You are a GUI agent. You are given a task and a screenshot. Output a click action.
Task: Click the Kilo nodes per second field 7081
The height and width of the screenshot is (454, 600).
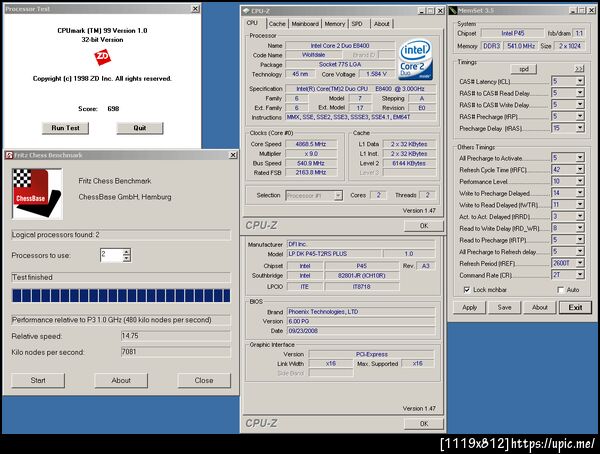(176, 352)
